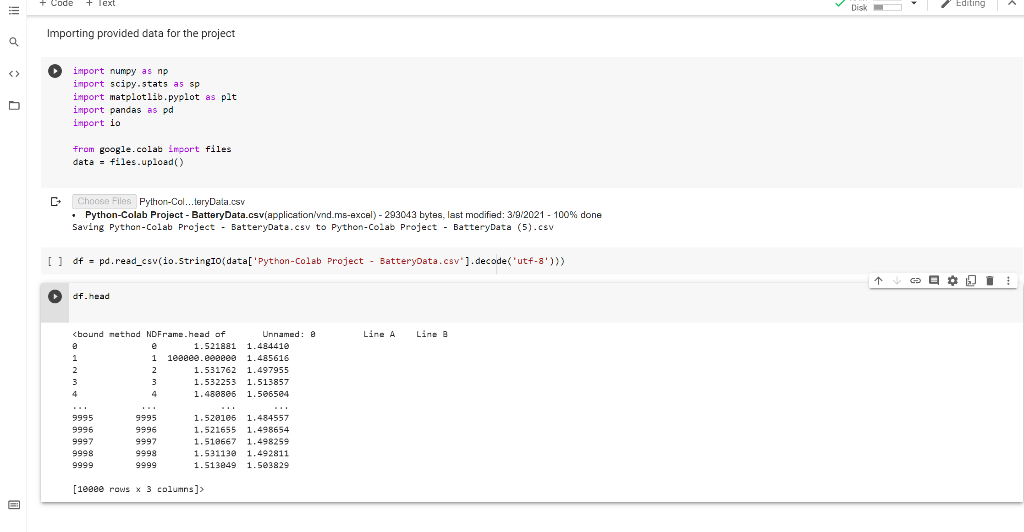Screen dimensions: 1024x532
Task: Delete the df.head cell
Action: pyautogui.click(x=990, y=281)
